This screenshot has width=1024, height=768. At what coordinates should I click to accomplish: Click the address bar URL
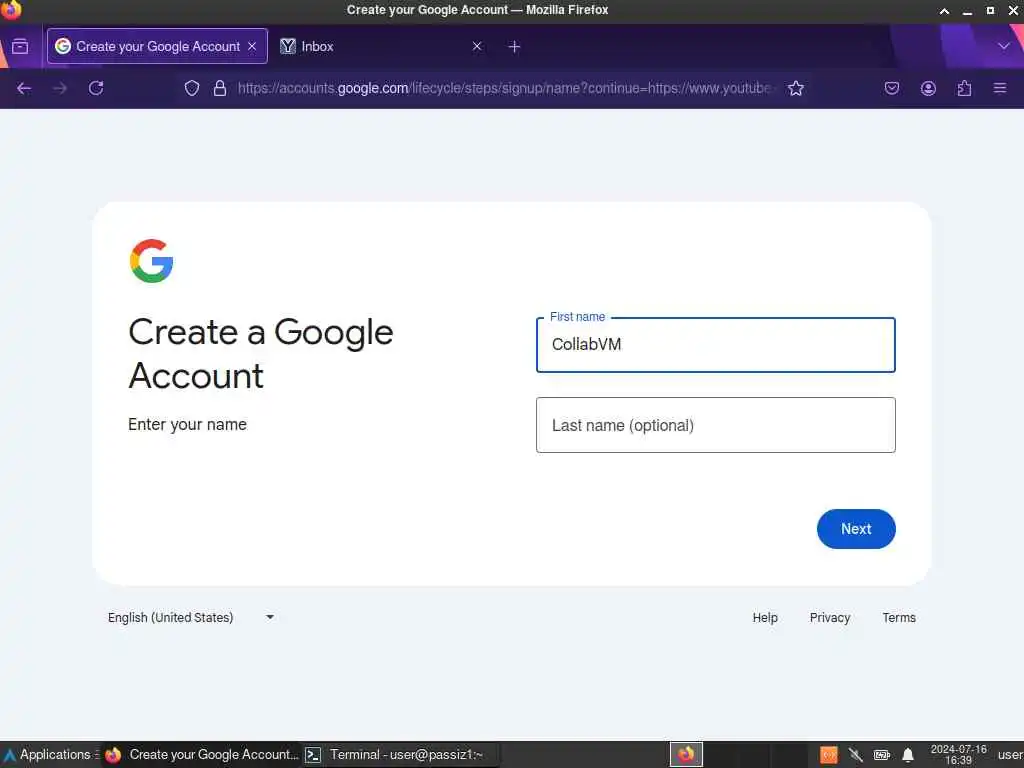tap(504, 88)
